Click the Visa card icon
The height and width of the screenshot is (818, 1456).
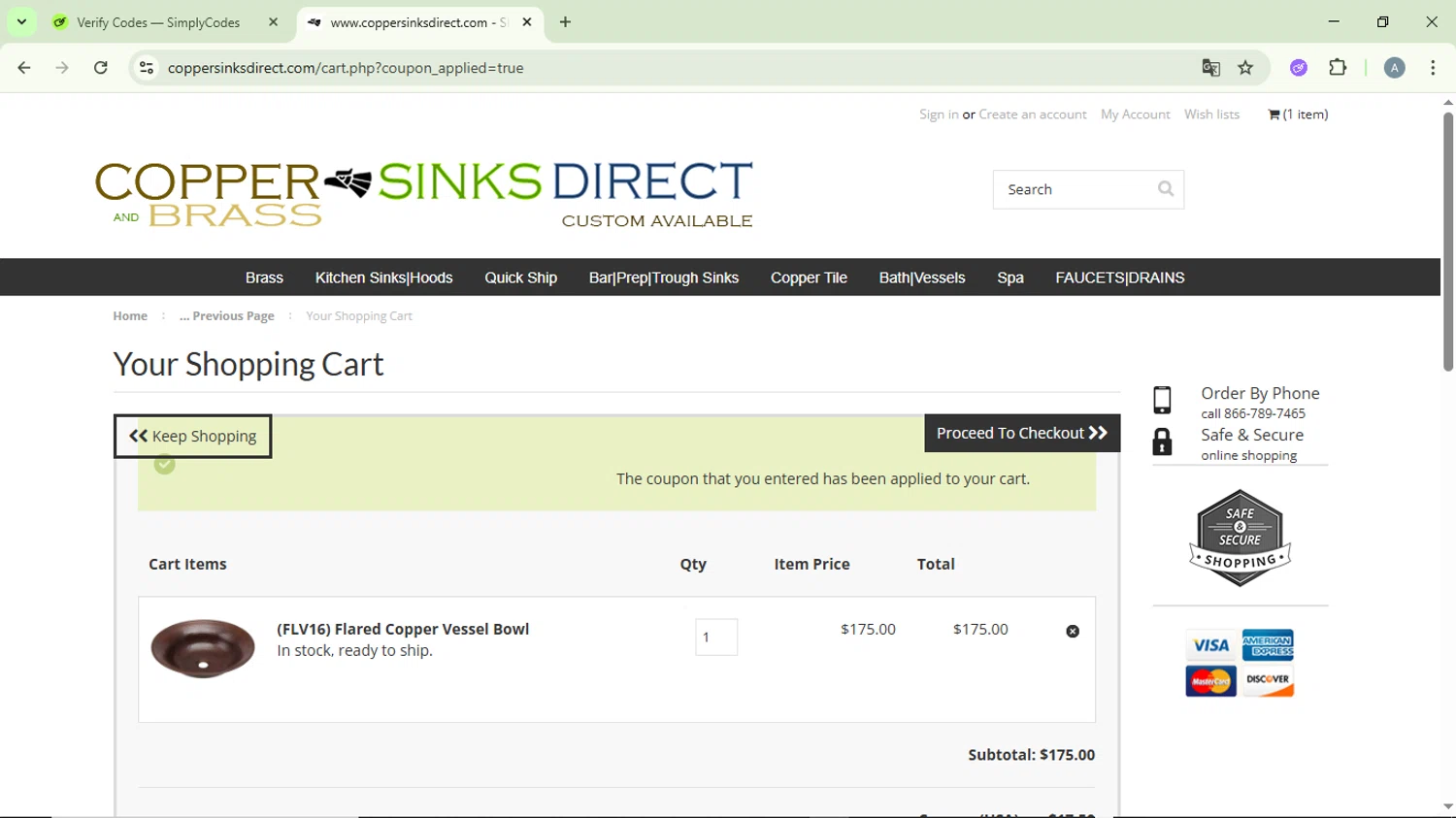pyautogui.click(x=1210, y=645)
